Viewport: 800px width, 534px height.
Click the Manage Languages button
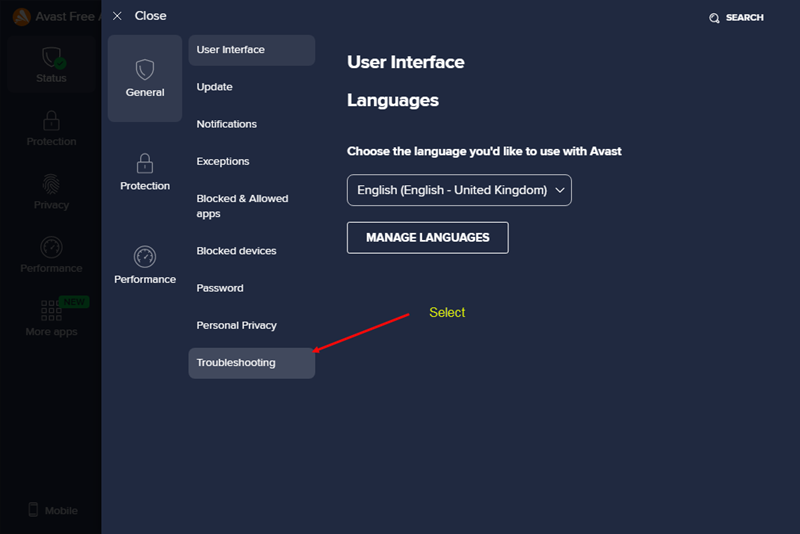point(427,238)
